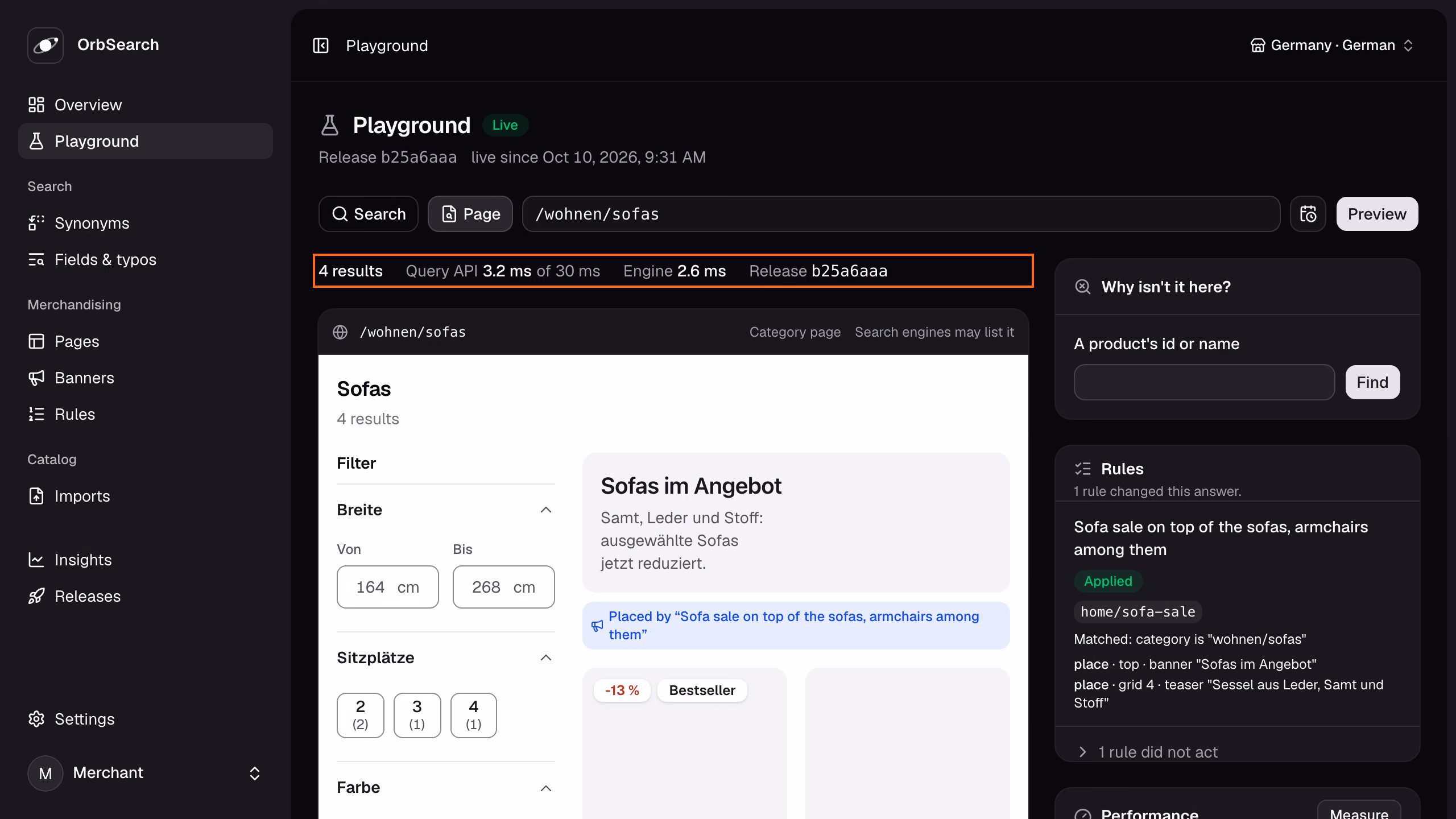Collapse the sidebar with the panel icon
The image size is (1456, 819).
(x=321, y=45)
